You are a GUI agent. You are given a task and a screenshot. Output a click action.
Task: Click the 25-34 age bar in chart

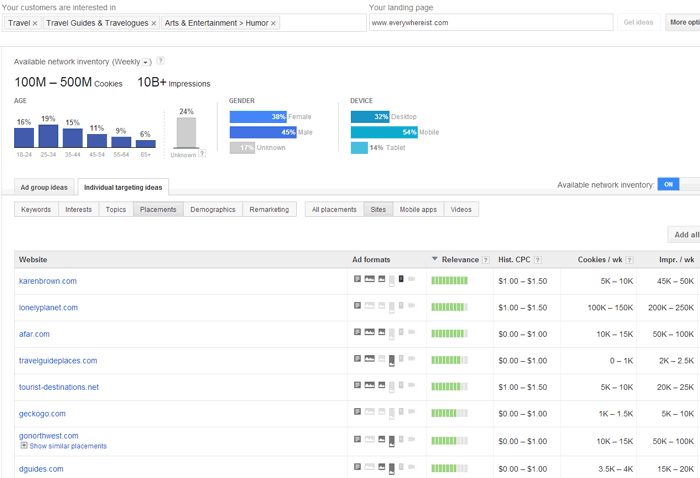[48, 136]
